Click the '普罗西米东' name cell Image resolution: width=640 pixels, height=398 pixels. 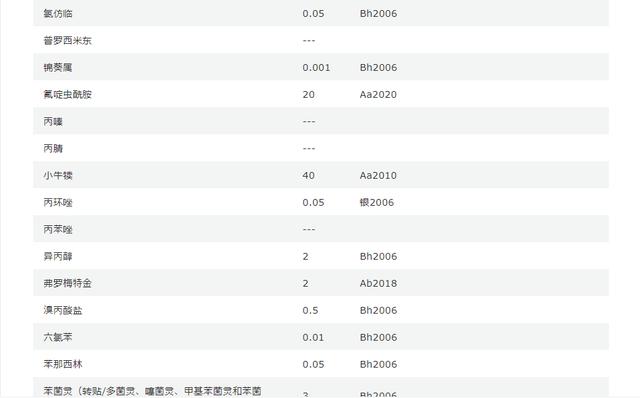click(67, 40)
